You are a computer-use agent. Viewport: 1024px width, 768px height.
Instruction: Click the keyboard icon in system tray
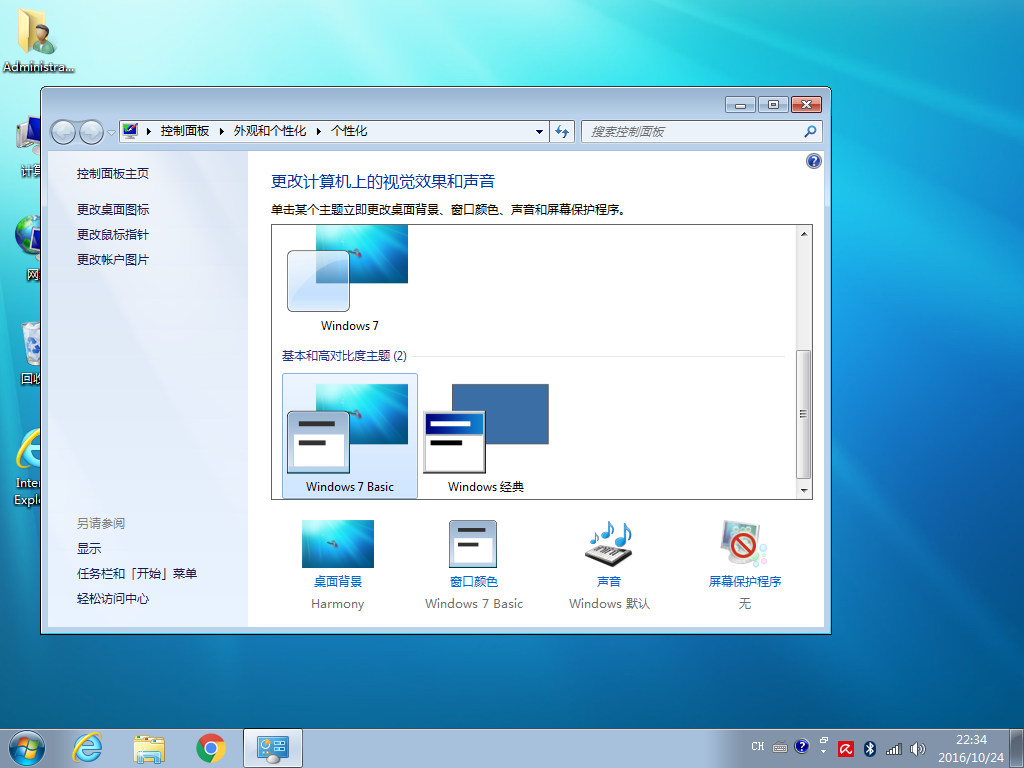tap(780, 746)
